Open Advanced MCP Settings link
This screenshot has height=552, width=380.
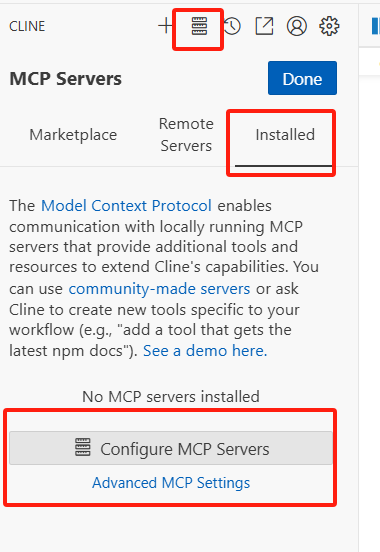coord(171,483)
